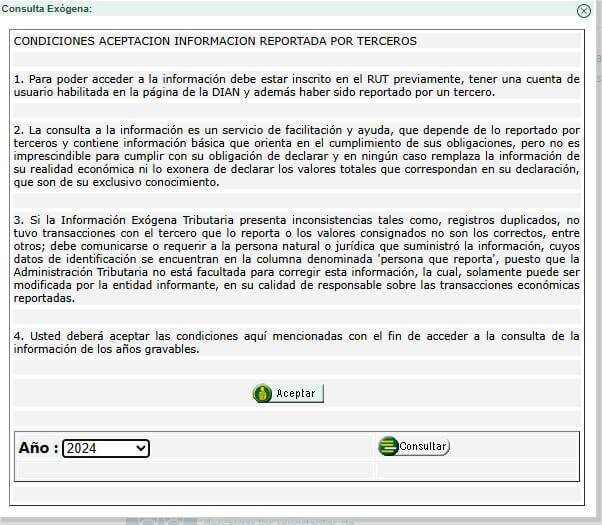Viewport: 602px width, 525px height.
Task: Open the Año 2024 dropdown
Action: [x=106, y=448]
